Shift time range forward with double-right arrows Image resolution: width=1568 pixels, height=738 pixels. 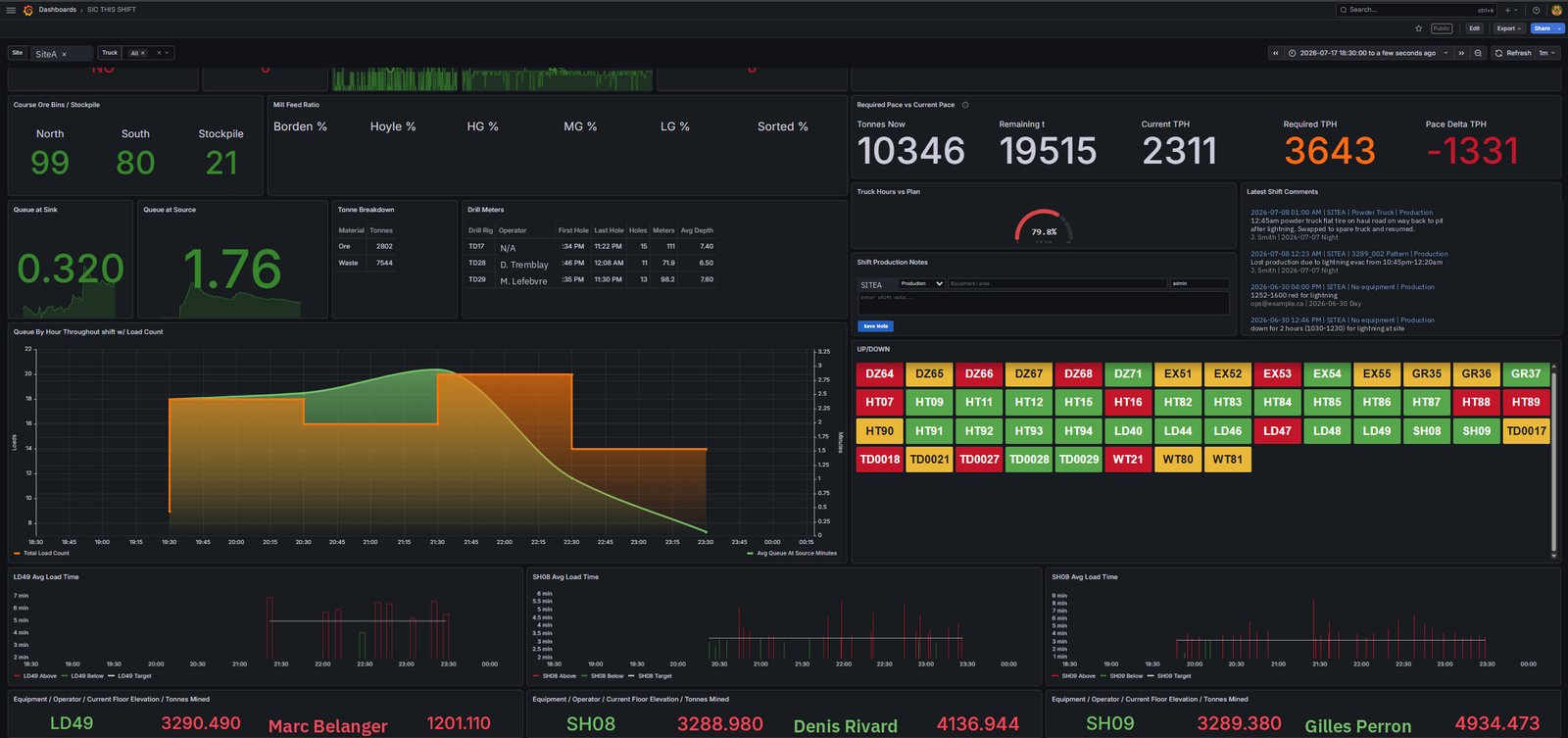(x=1461, y=53)
